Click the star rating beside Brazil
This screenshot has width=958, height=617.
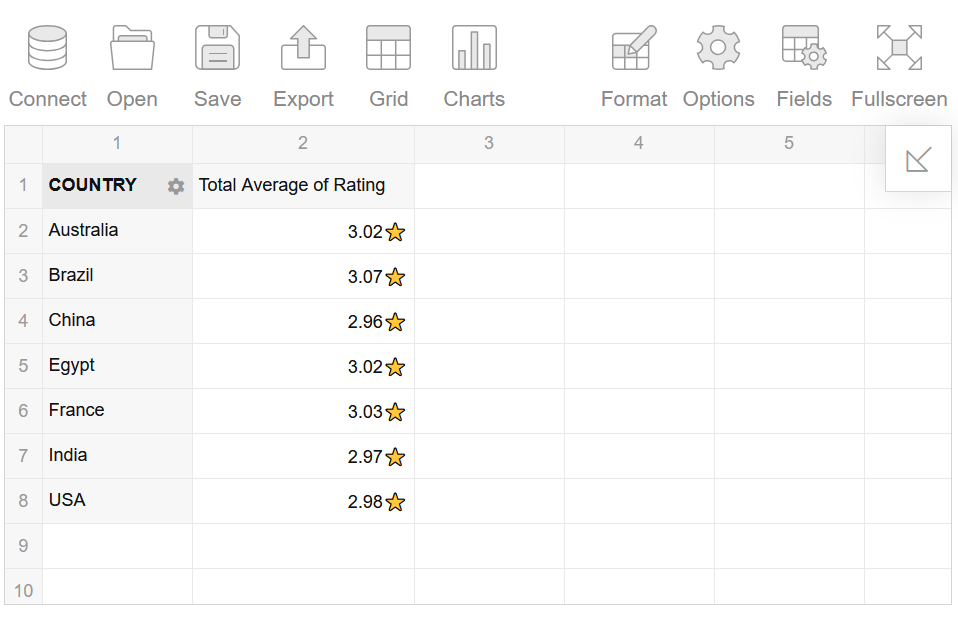(x=395, y=277)
